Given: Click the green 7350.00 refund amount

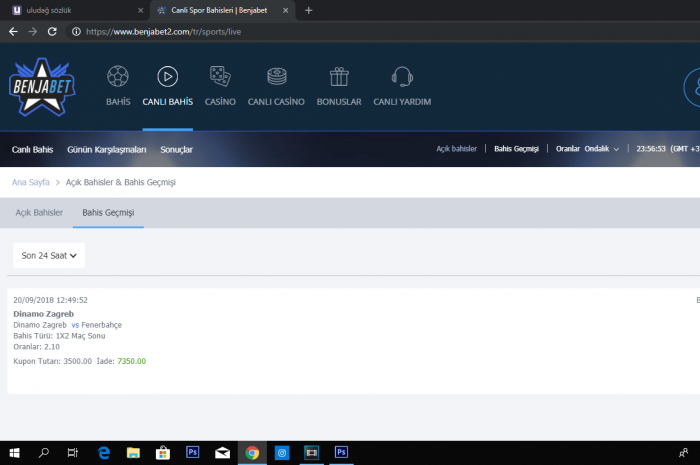Looking at the screenshot, I should tap(132, 361).
